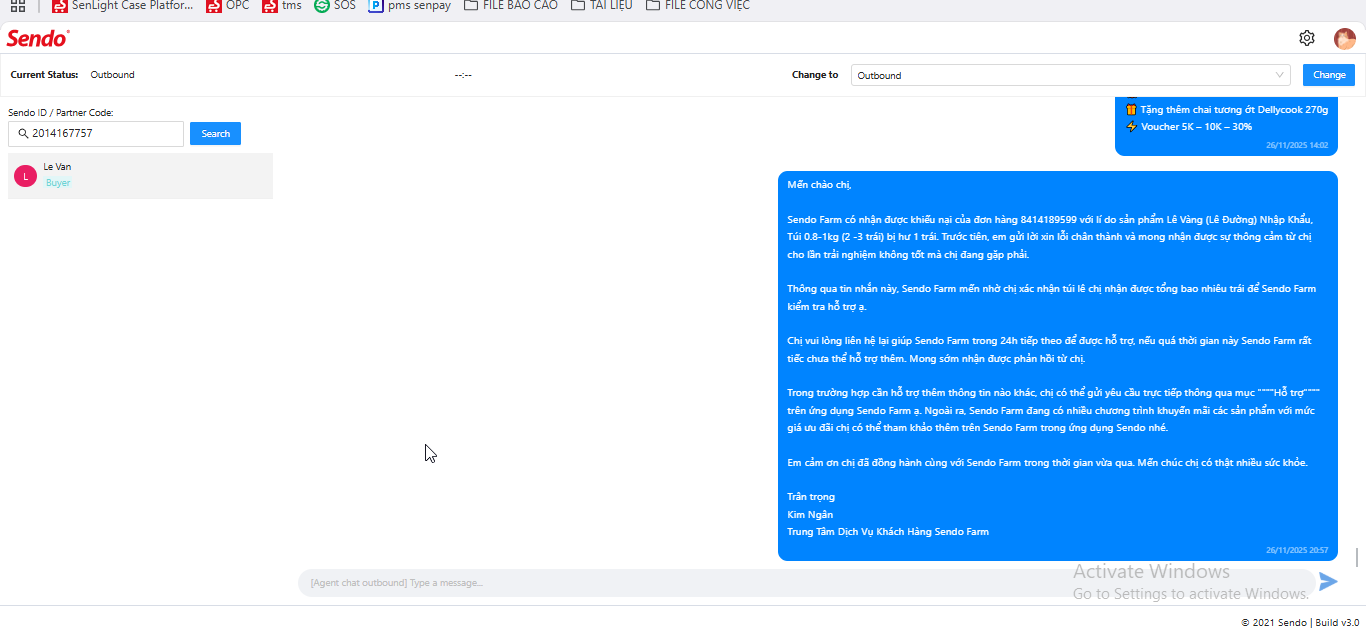The height and width of the screenshot is (631, 1366).
Task: Open FILE CÔNG VIỆC bookmark folder
Action: [698, 5]
